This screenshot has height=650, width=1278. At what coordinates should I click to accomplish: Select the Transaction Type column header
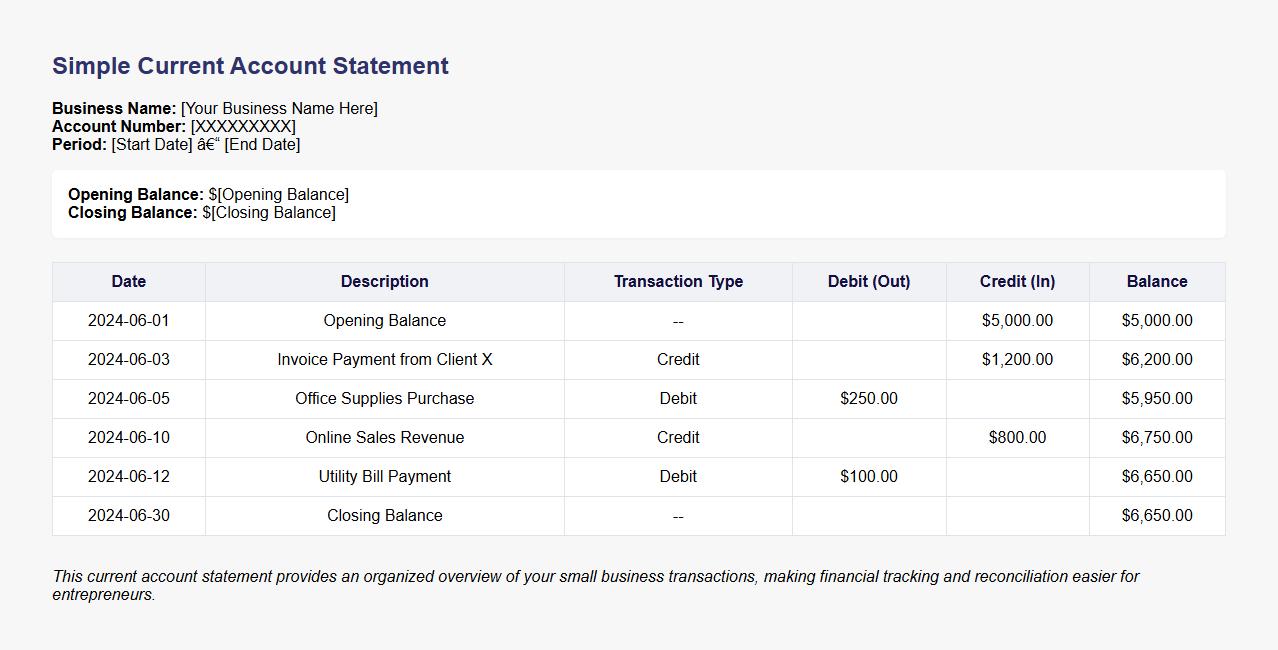pos(678,281)
